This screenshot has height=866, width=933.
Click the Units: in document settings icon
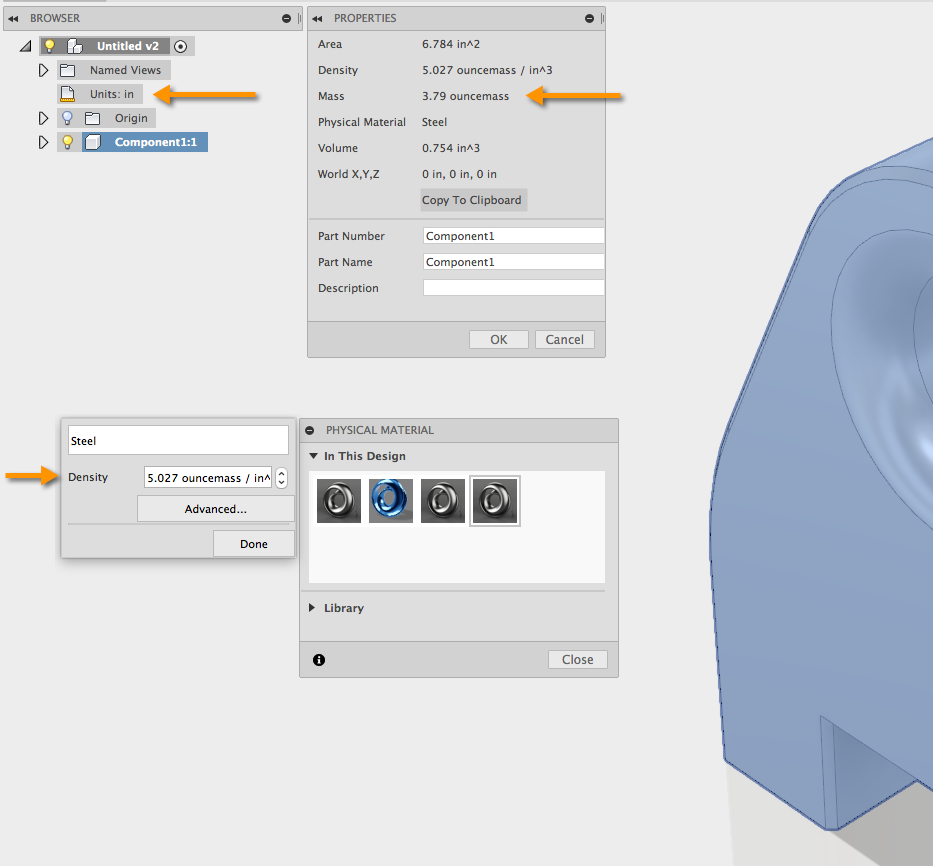68,94
